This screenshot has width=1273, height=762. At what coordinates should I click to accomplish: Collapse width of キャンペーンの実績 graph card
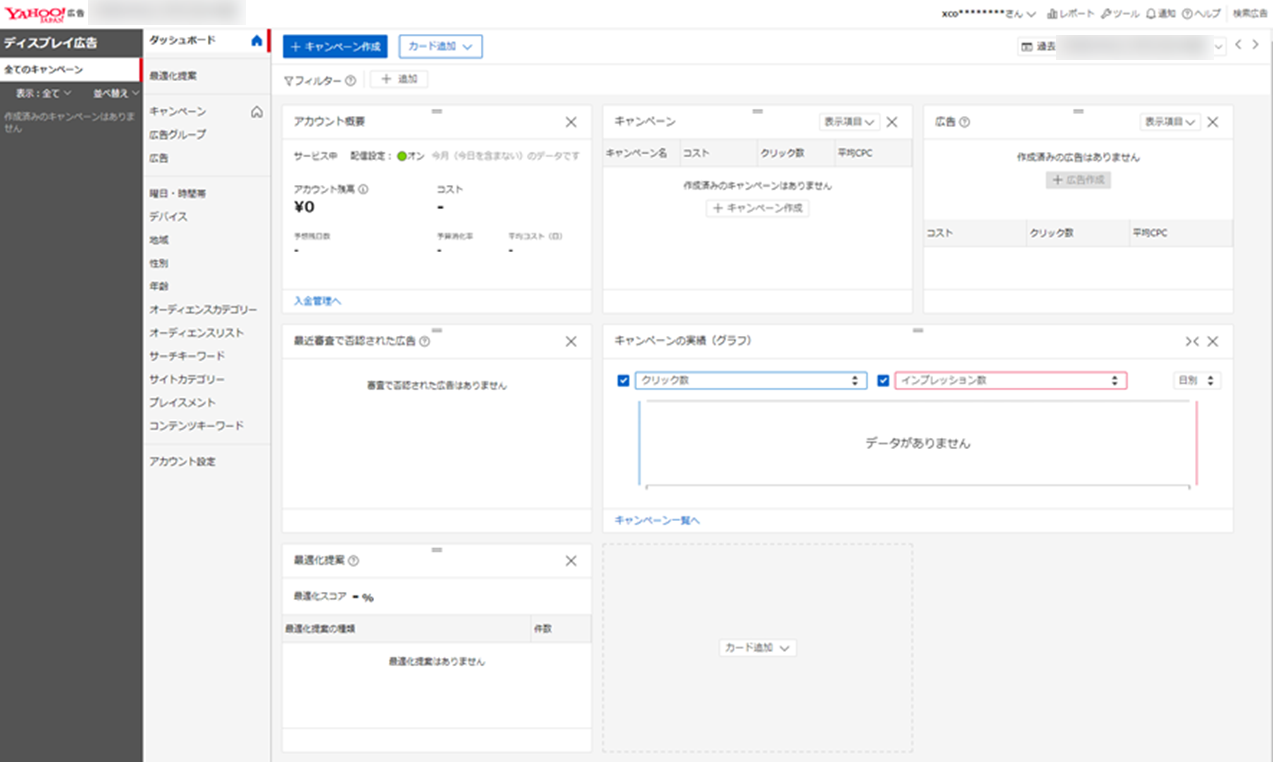(1192, 341)
